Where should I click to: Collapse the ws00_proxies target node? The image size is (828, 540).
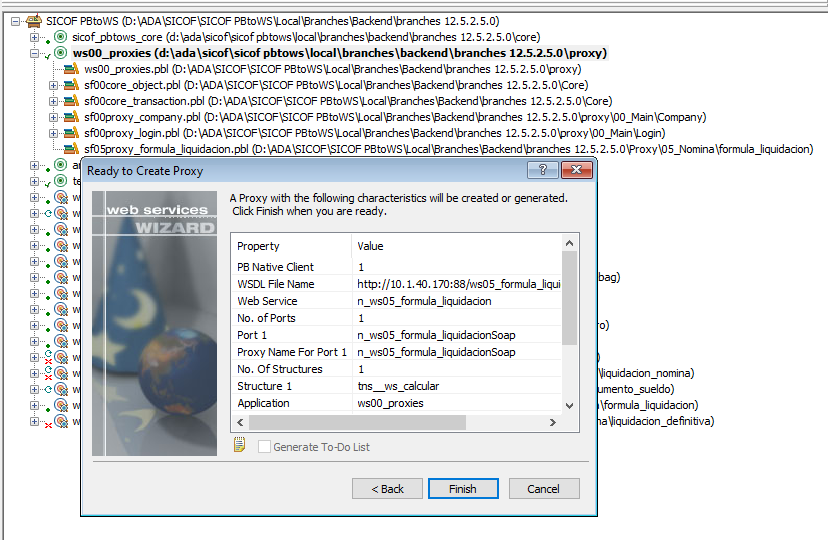point(35,53)
